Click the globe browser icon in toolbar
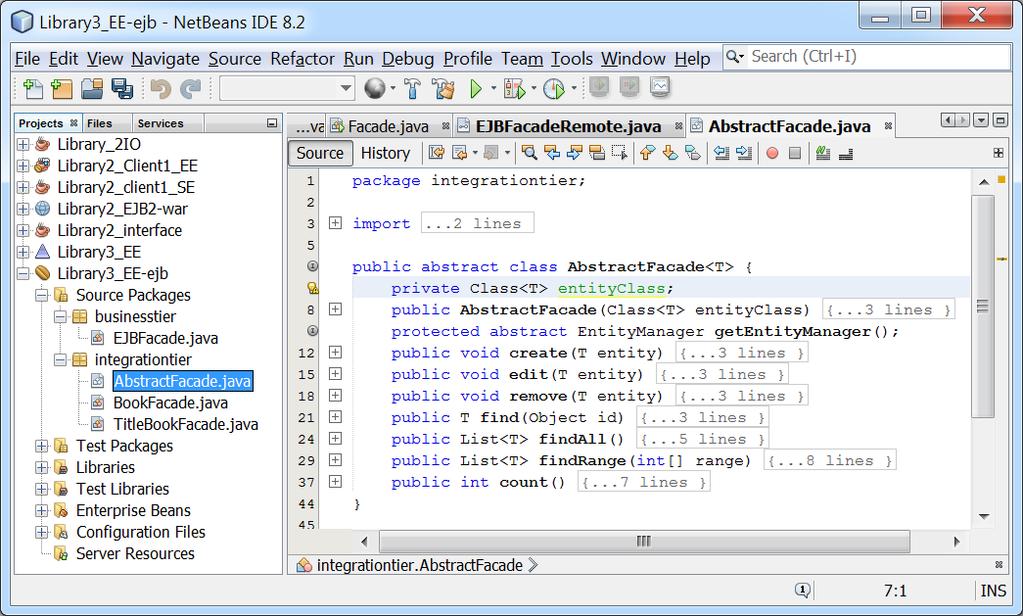 click(x=374, y=88)
